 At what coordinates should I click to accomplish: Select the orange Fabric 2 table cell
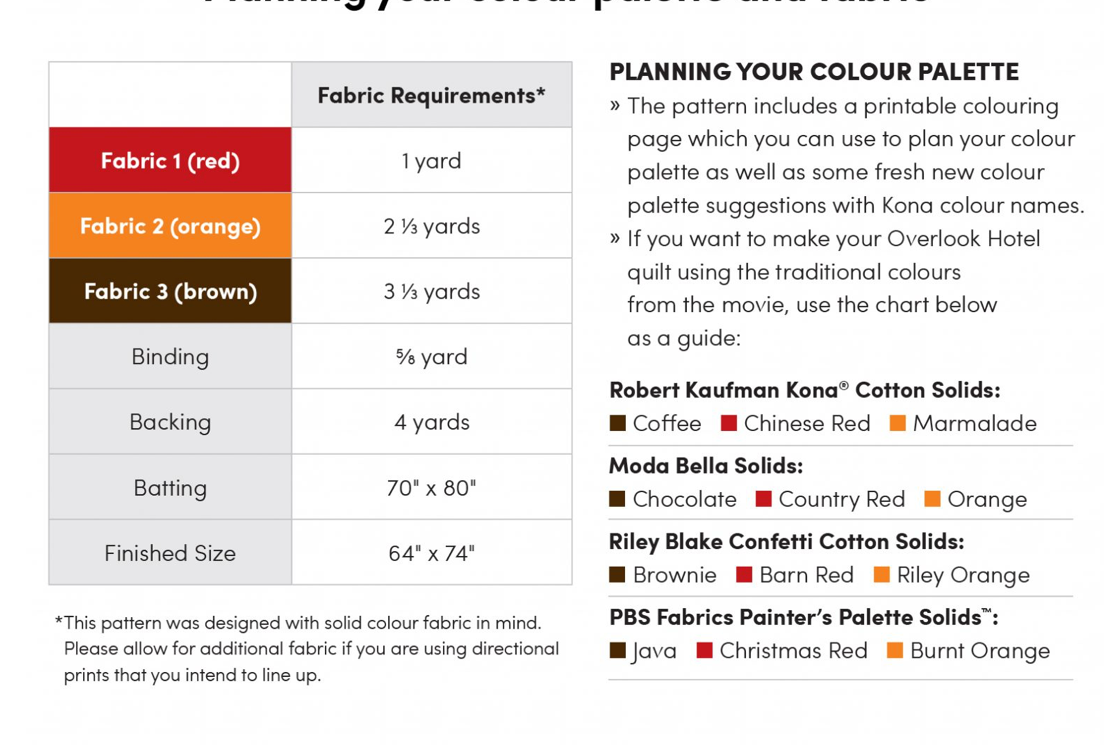point(170,226)
